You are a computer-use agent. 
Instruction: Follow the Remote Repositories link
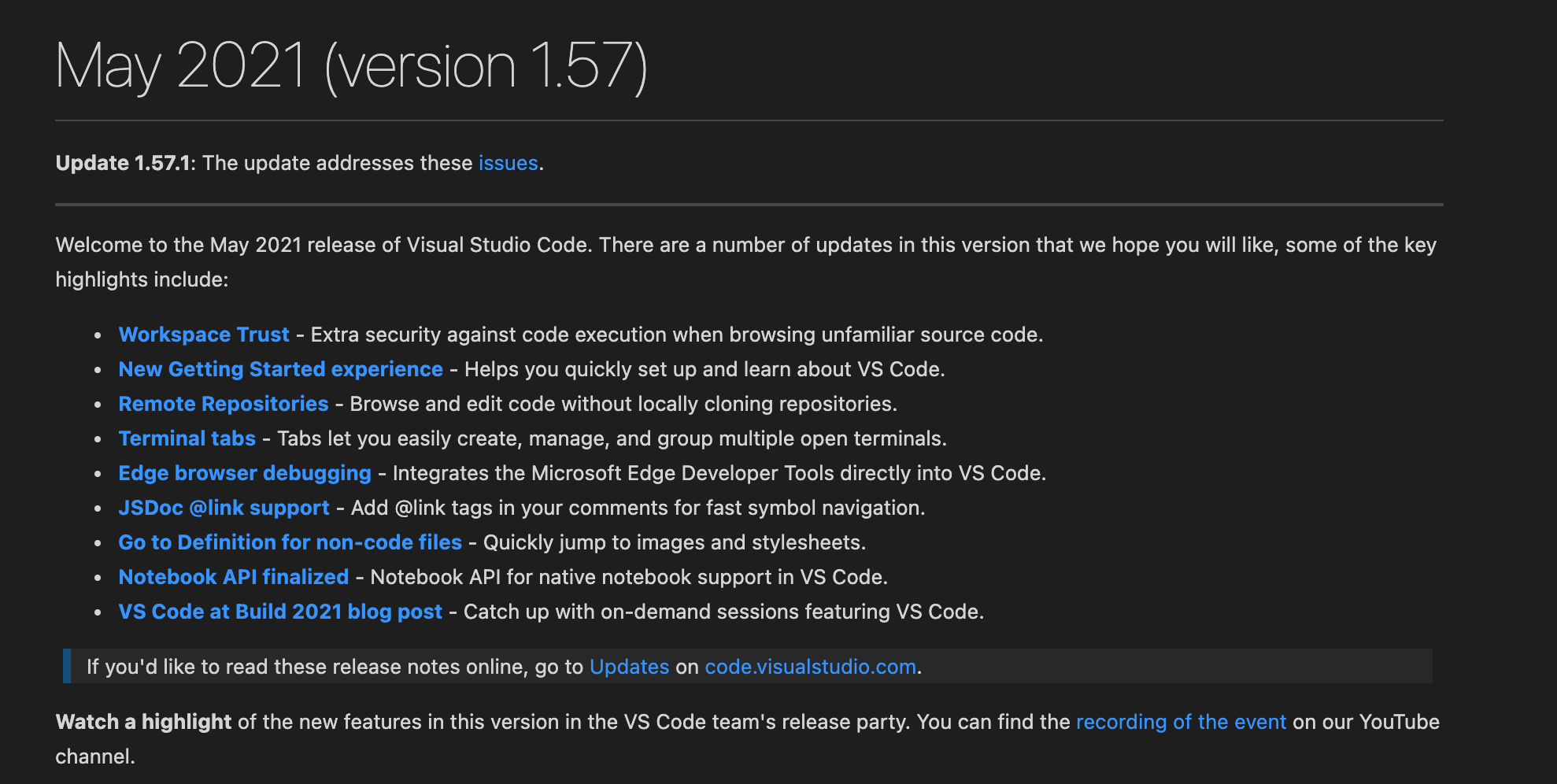224,404
